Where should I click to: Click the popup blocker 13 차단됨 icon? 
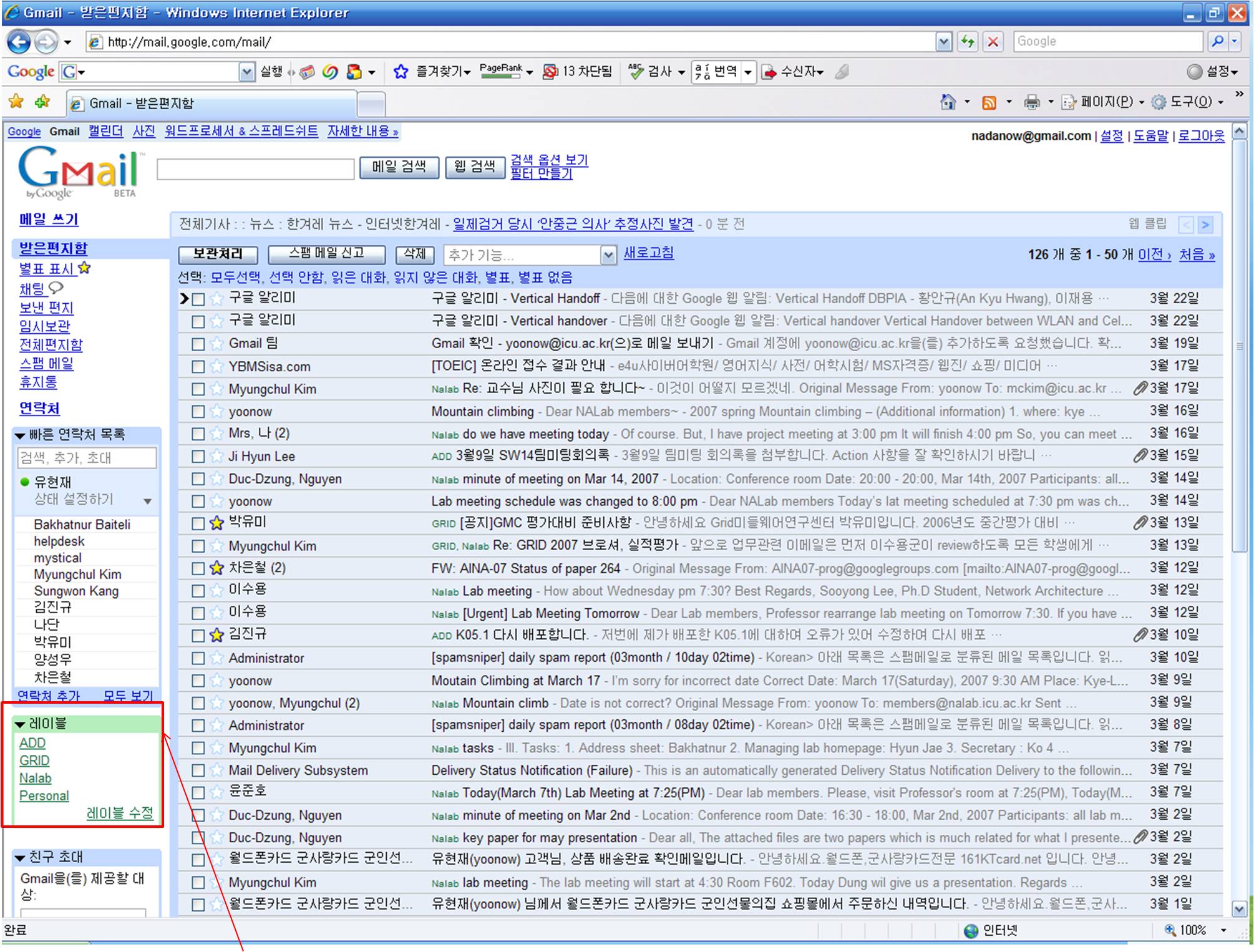(x=550, y=72)
